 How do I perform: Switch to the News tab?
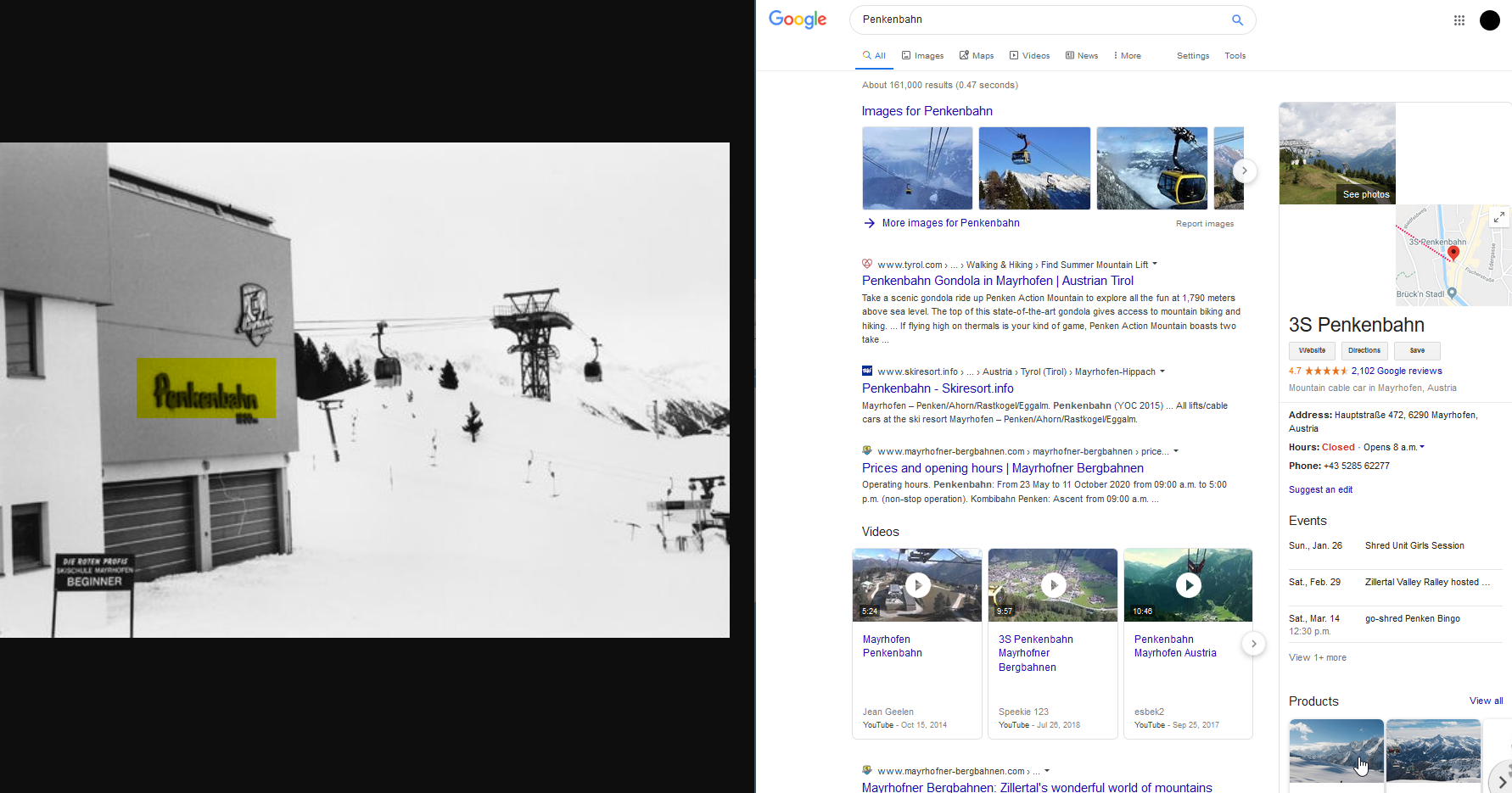pyautogui.click(x=1082, y=56)
